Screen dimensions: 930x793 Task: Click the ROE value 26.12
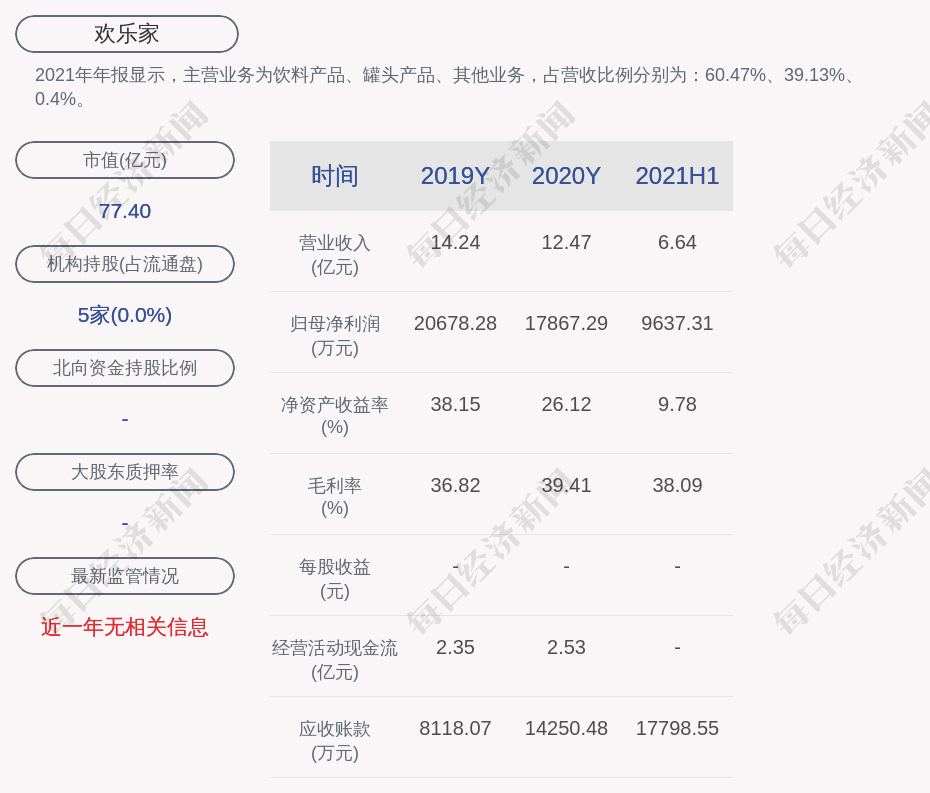[566, 405]
